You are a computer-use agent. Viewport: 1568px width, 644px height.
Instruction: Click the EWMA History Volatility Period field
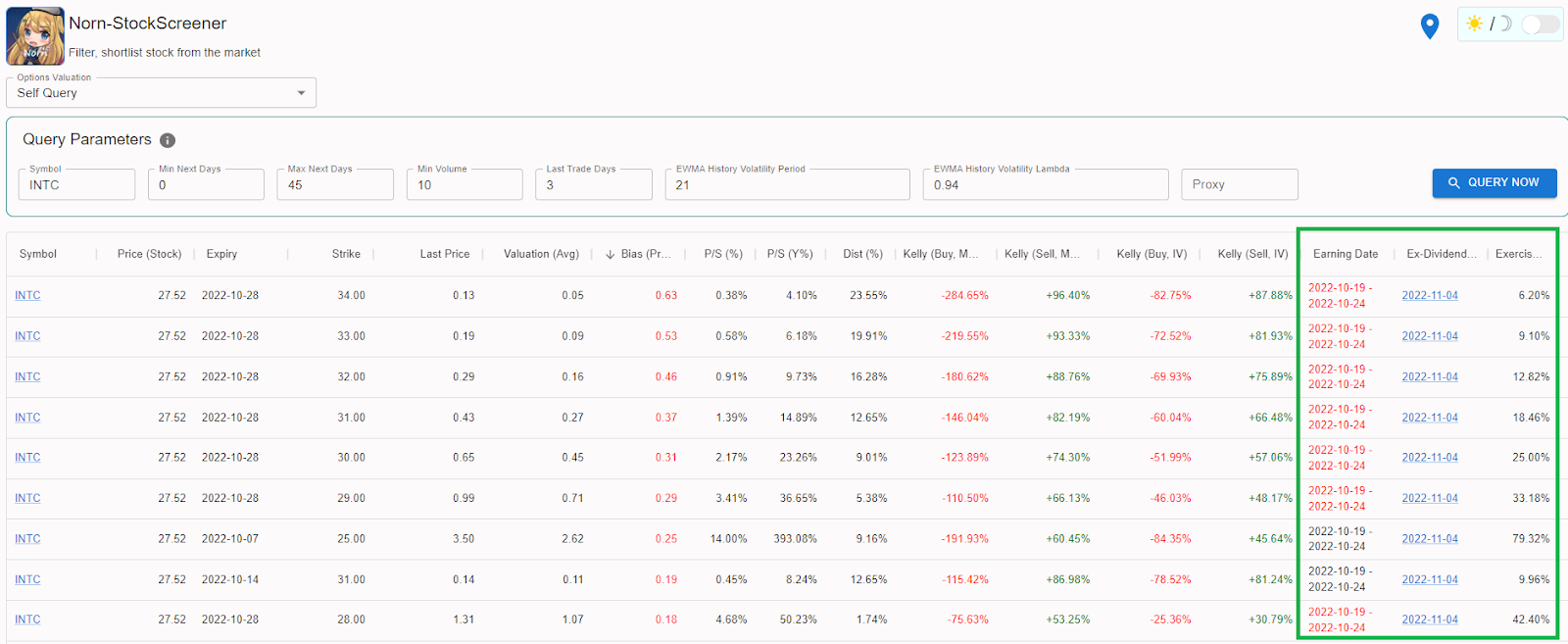point(788,184)
